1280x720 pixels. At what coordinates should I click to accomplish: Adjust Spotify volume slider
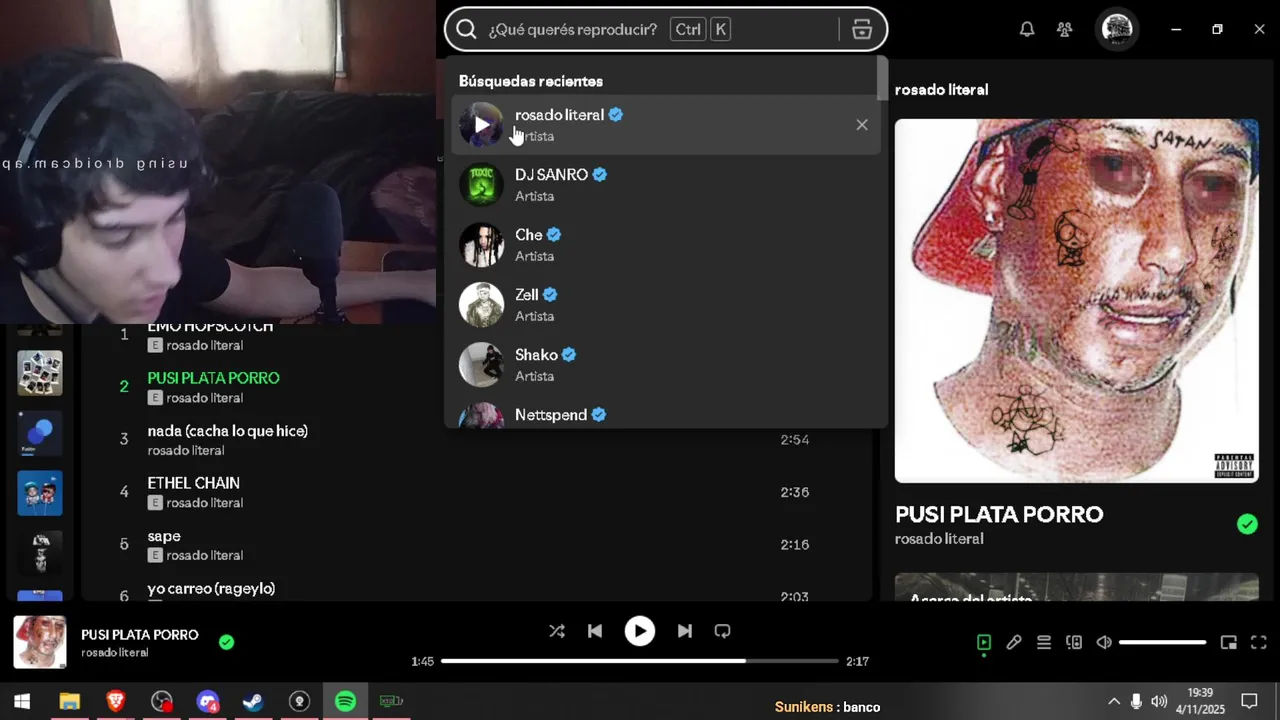[1163, 643]
